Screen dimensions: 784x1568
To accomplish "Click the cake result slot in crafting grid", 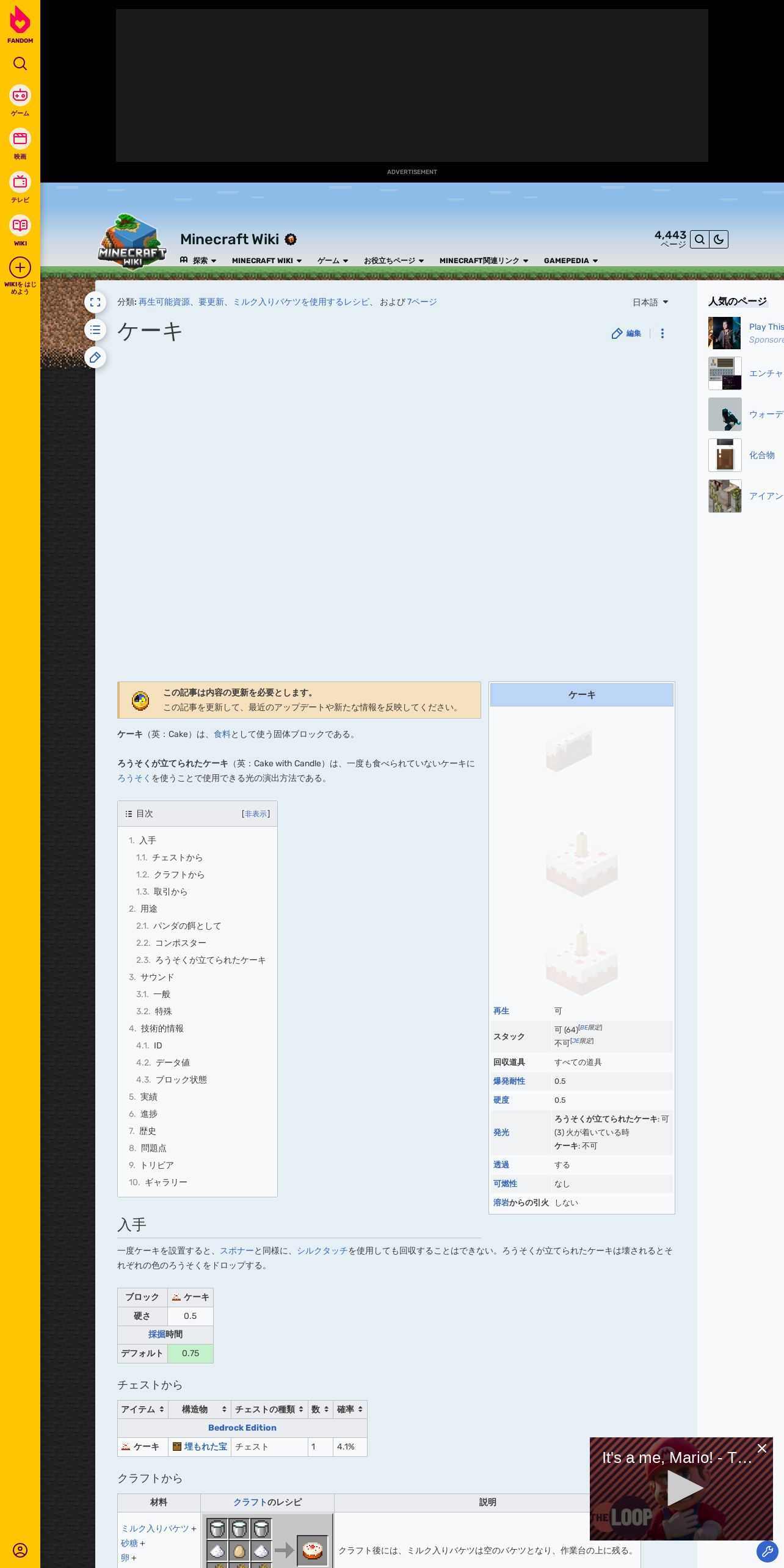I will point(313,1550).
